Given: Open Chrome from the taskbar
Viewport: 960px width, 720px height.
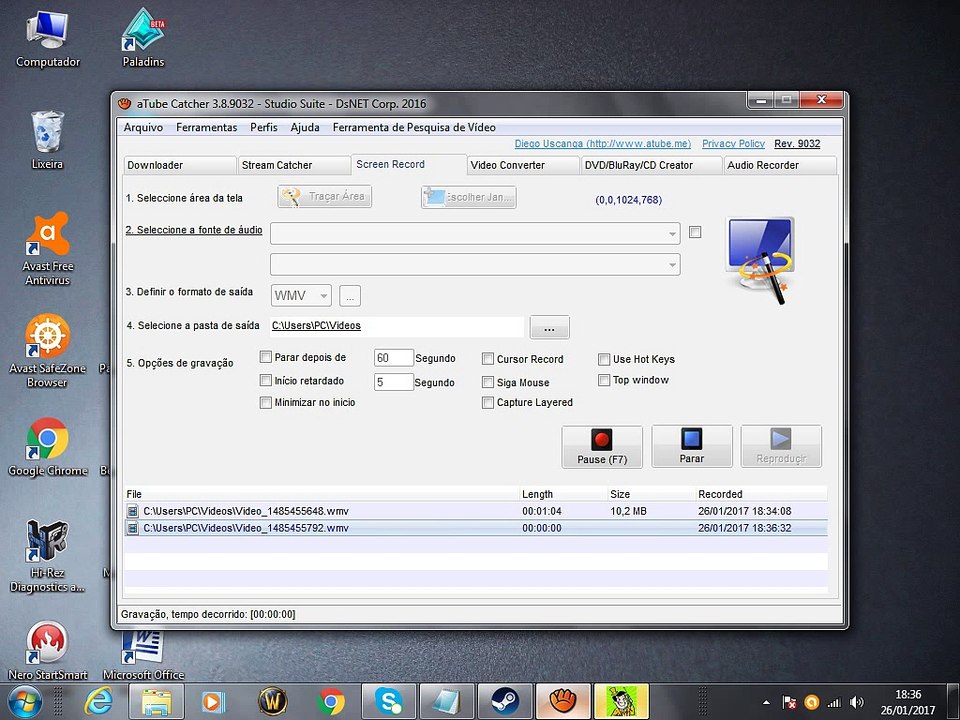Looking at the screenshot, I should (x=331, y=702).
